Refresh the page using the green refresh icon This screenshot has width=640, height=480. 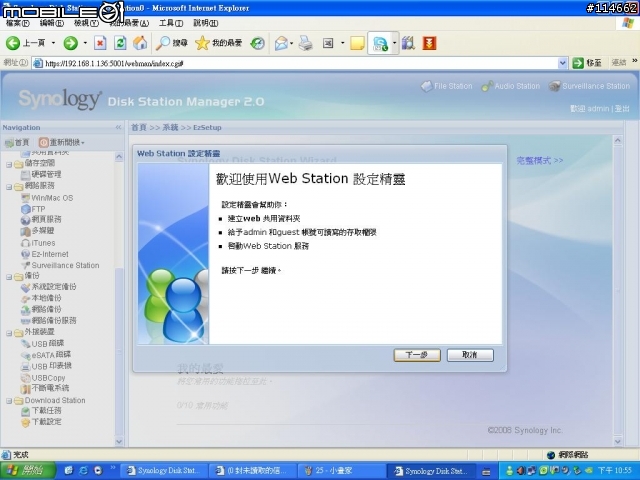[x=120, y=42]
